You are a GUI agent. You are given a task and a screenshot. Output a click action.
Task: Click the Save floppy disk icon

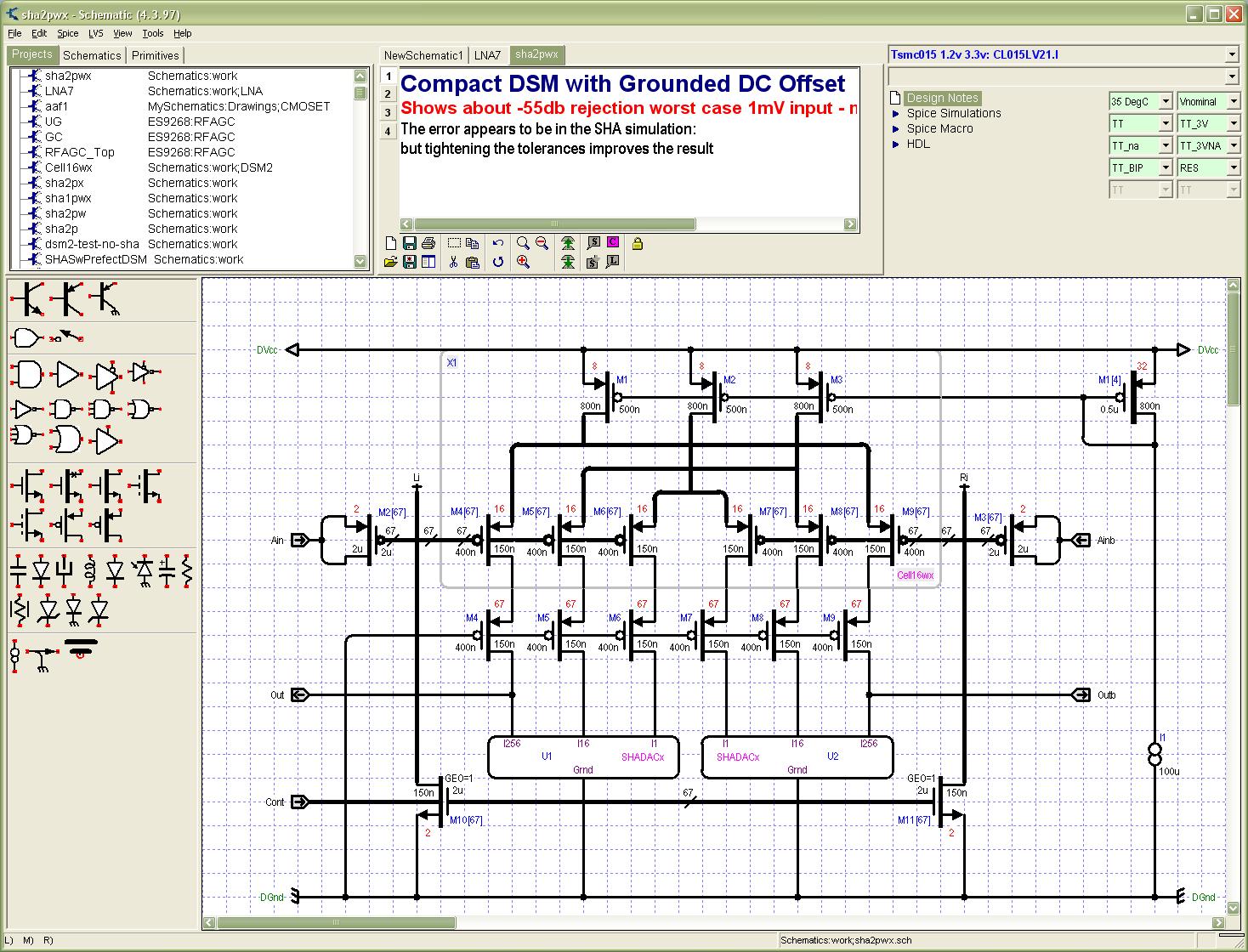point(409,243)
